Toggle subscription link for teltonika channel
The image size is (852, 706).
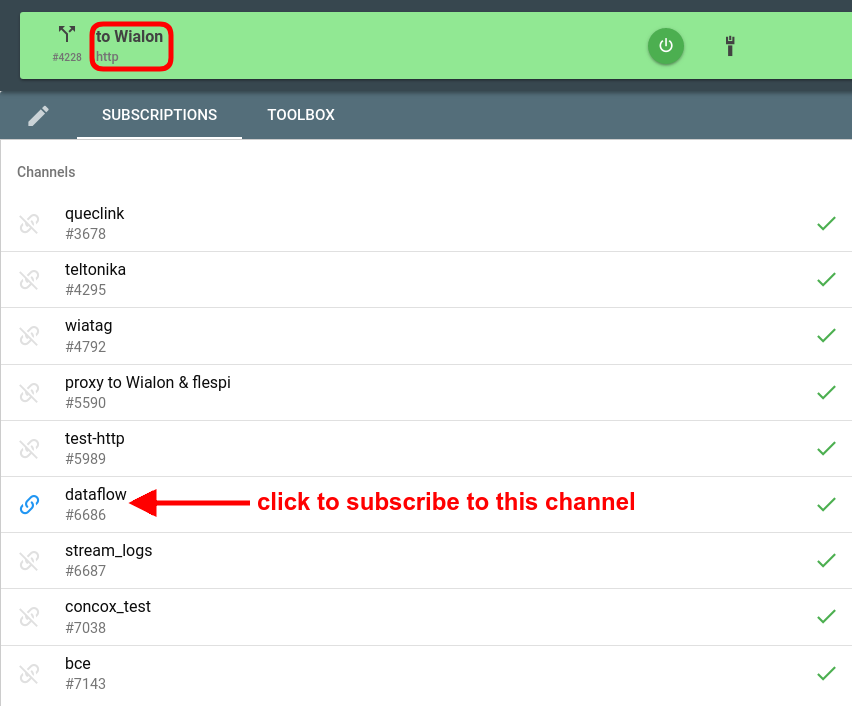(x=29, y=279)
